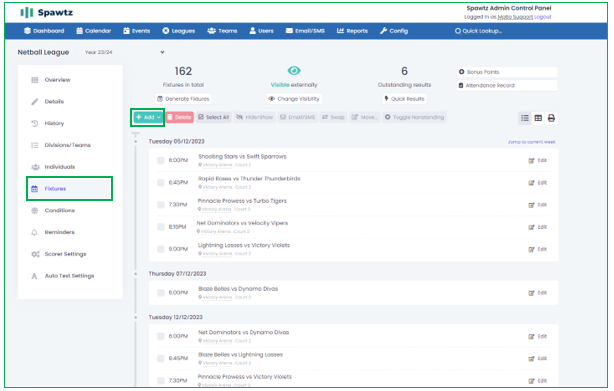Tick checkbox for Pinnacle Prowess vs Turbo Tigers
The height and width of the screenshot is (391, 614).
tap(161, 205)
